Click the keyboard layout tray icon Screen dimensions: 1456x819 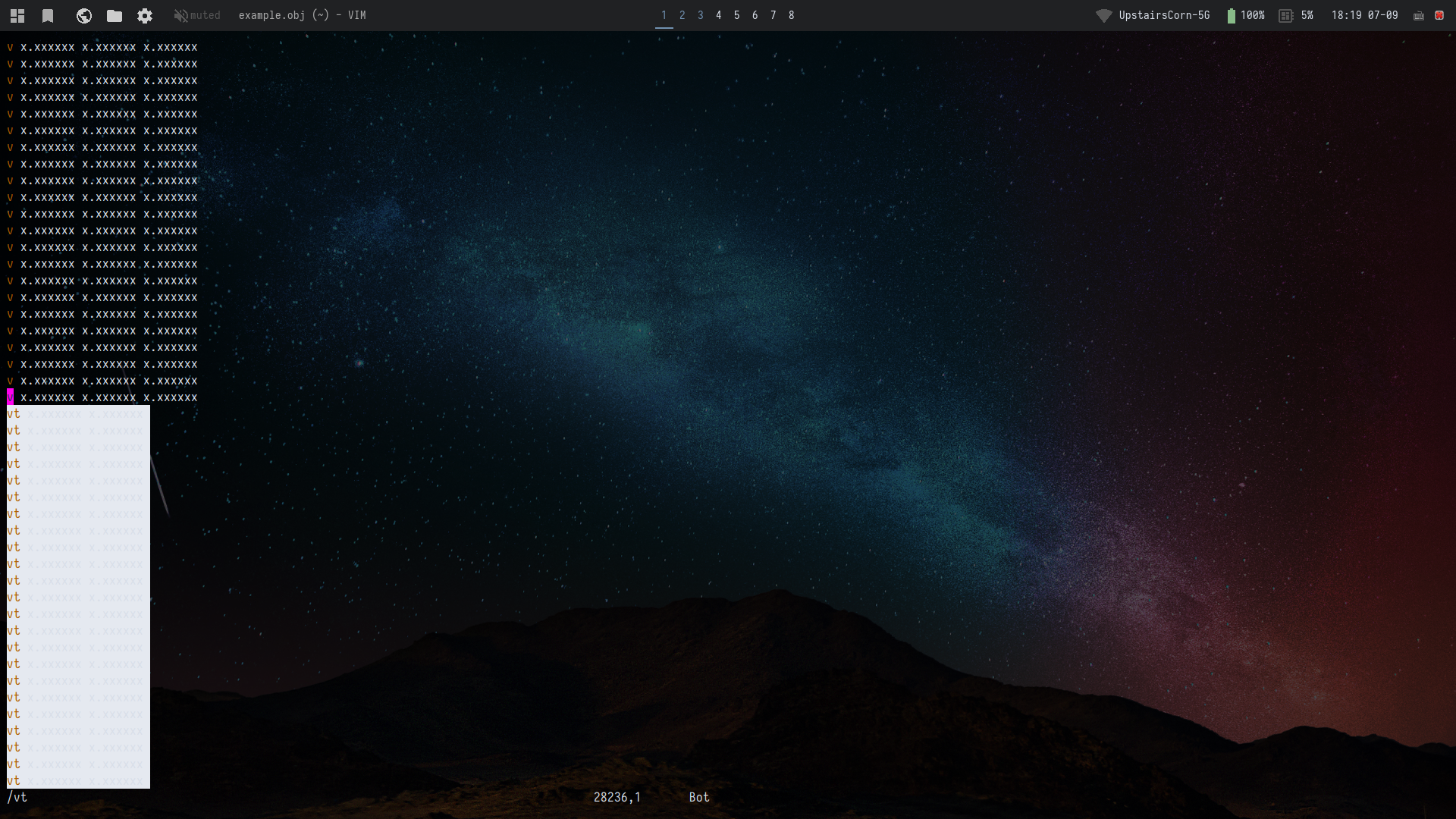pyautogui.click(x=1419, y=15)
